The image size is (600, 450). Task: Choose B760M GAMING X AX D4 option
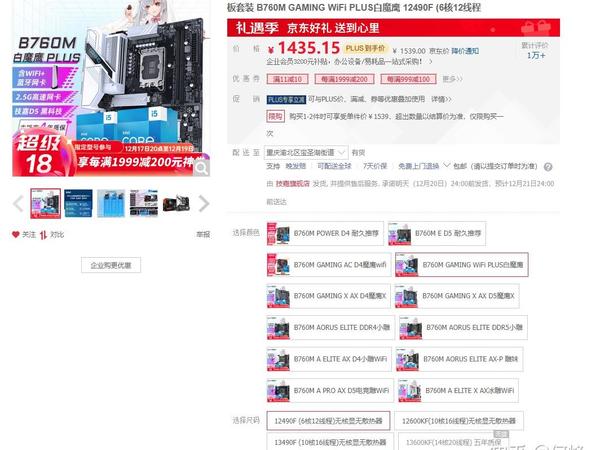pos(329,296)
